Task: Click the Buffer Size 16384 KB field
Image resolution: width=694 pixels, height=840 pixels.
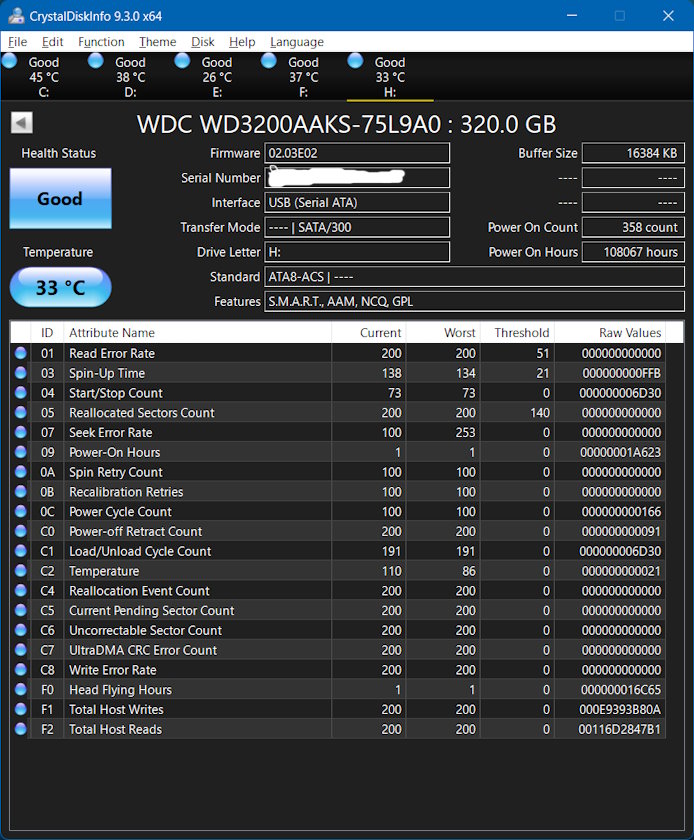Action: (633, 153)
